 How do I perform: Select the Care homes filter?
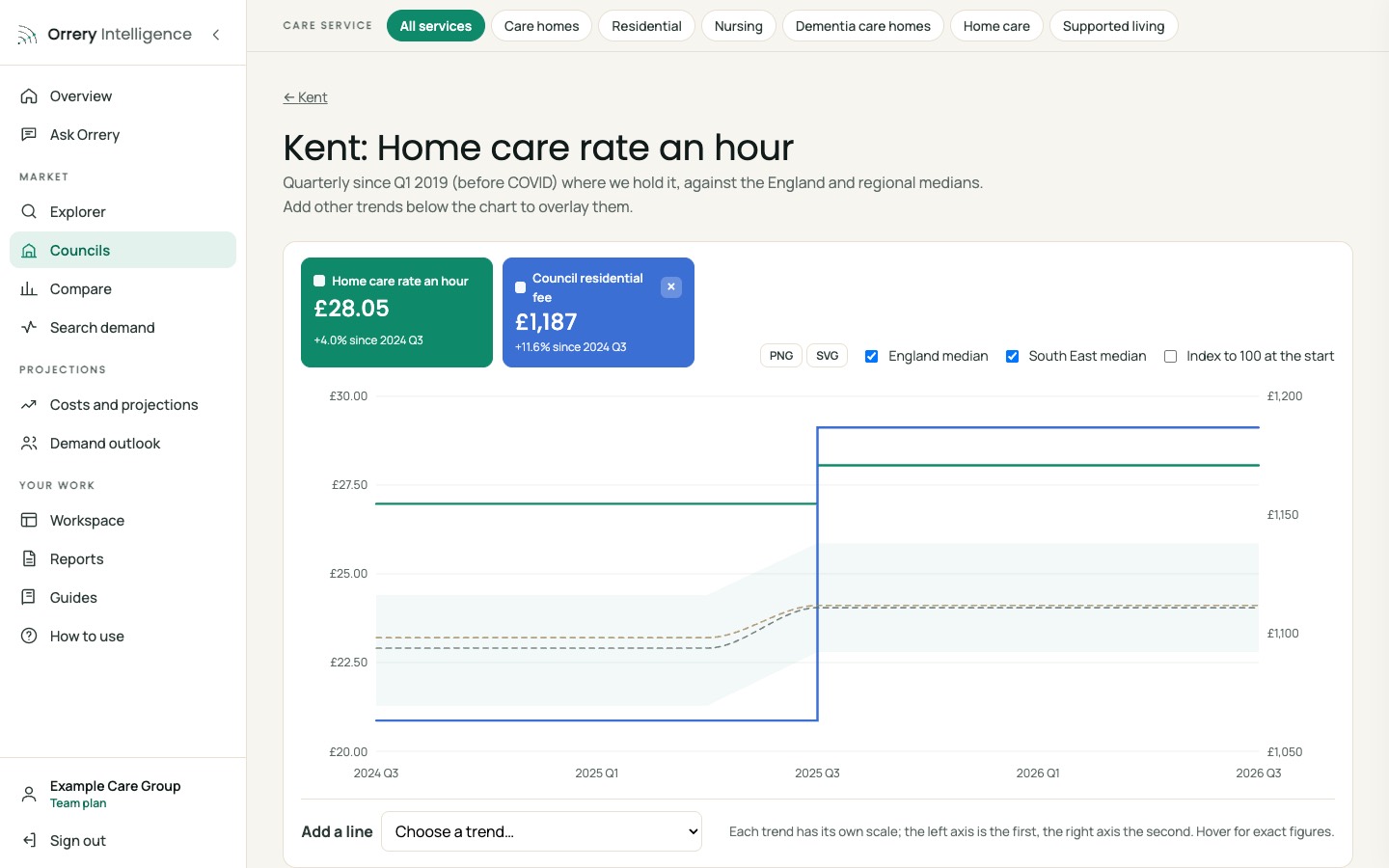[x=541, y=26]
